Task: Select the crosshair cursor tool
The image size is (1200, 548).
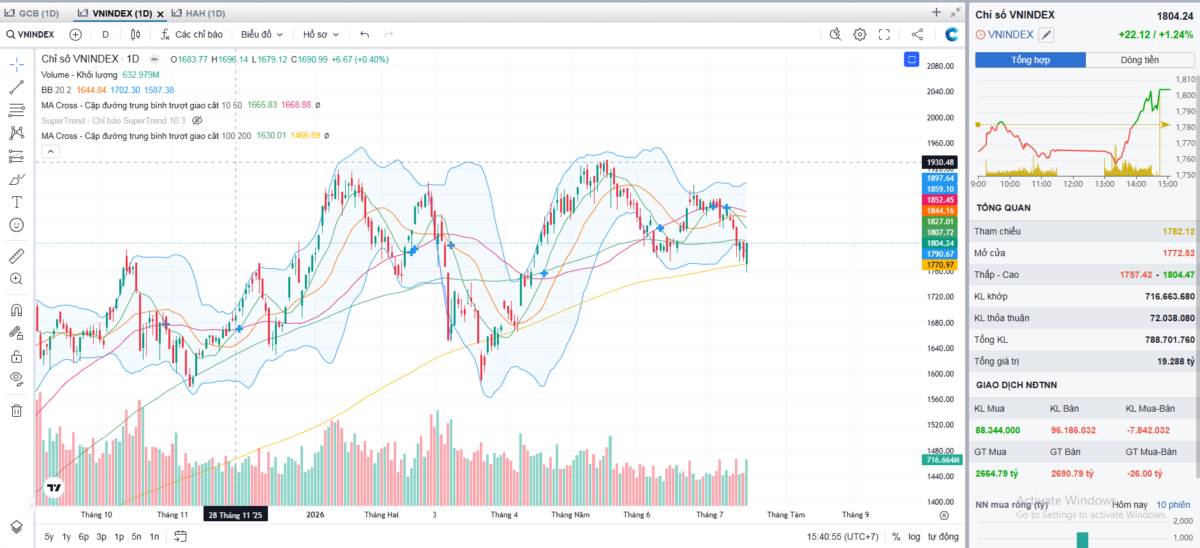Action: coord(16,64)
